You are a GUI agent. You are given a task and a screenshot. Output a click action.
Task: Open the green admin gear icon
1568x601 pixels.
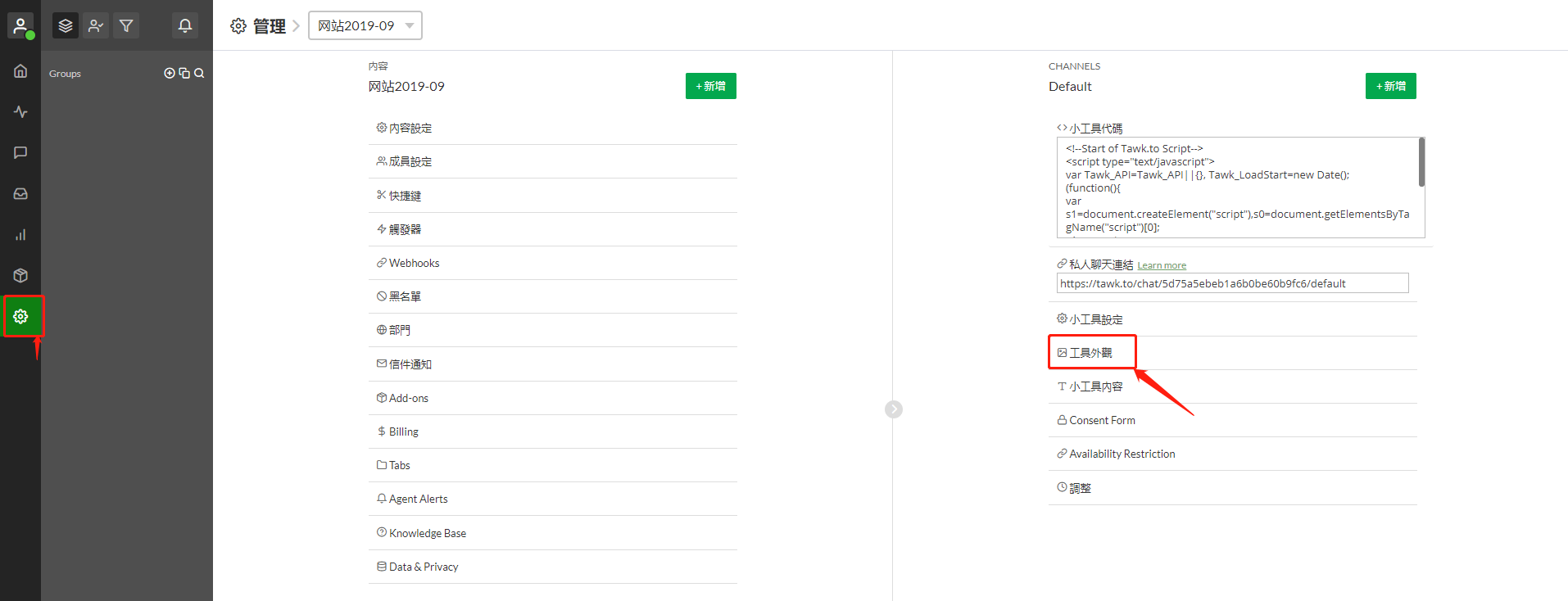pos(21,316)
